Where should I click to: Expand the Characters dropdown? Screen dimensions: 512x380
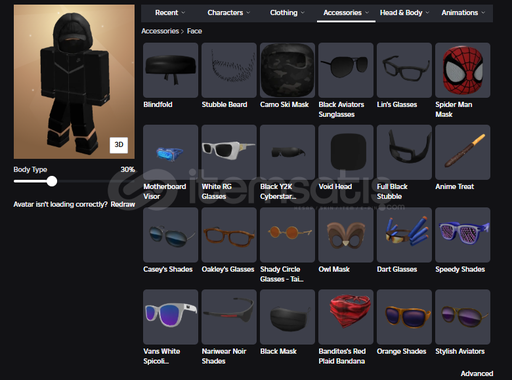coord(229,13)
